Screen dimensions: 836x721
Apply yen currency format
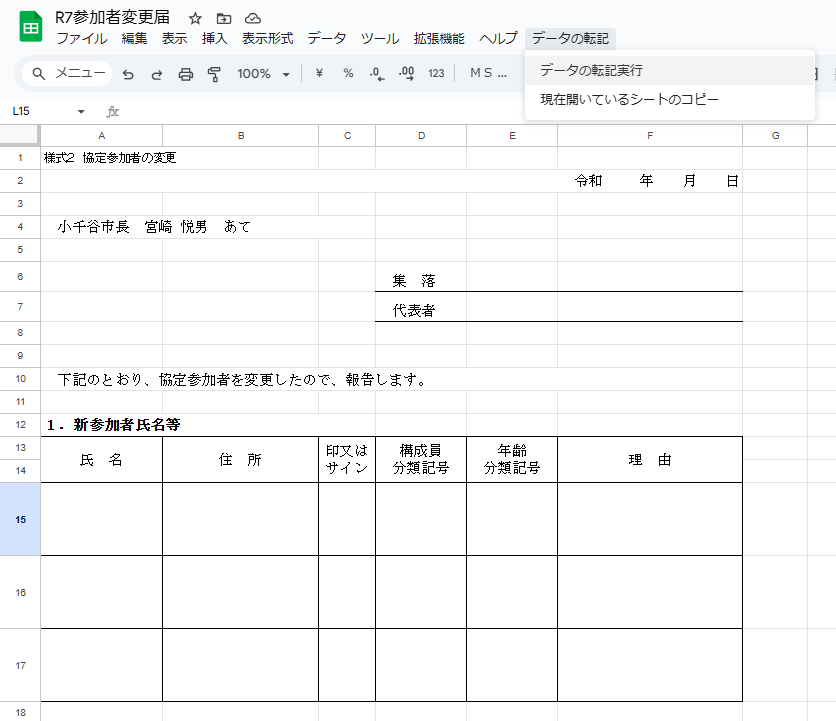pos(319,73)
